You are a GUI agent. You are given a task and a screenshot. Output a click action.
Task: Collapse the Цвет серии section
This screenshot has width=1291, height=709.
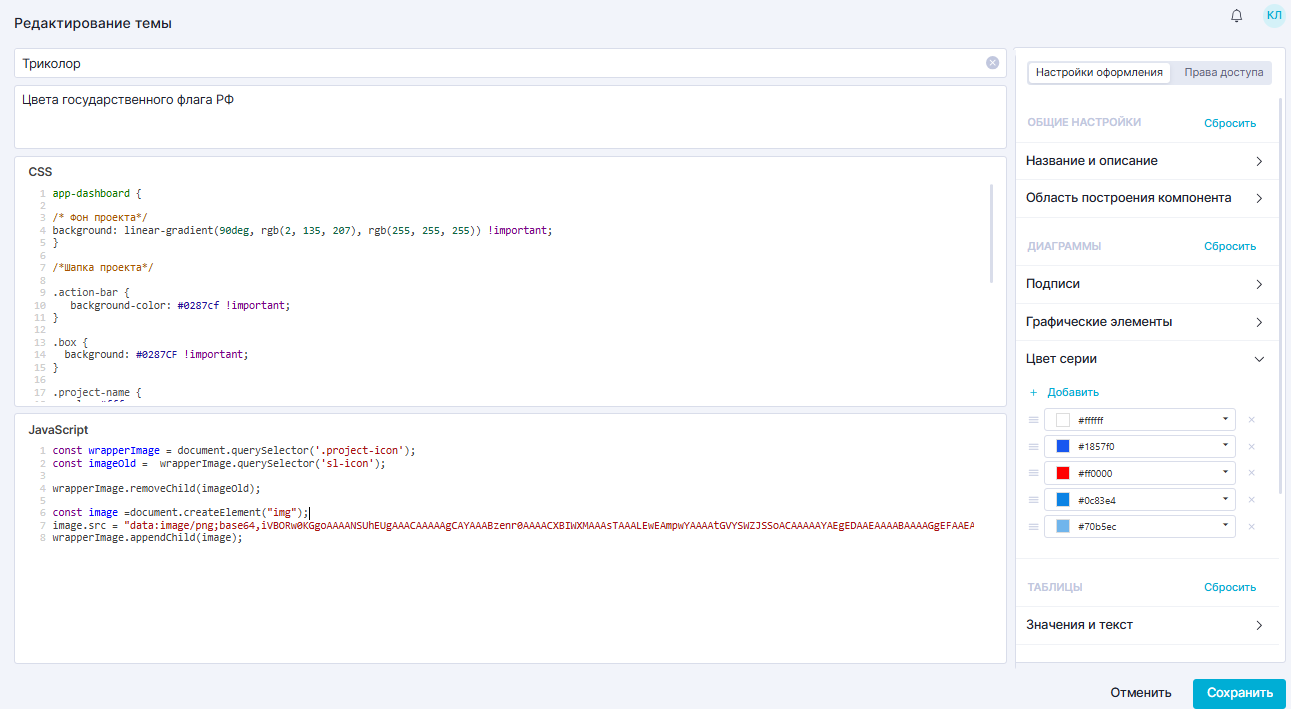(1258, 359)
